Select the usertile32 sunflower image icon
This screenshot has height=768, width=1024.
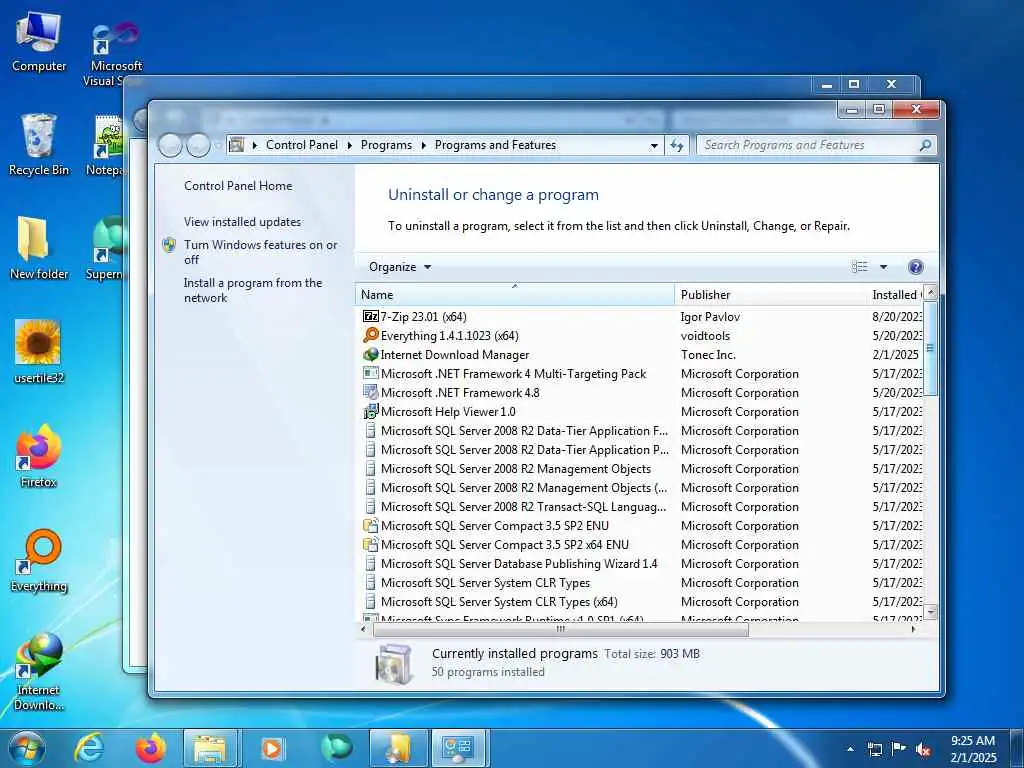pyautogui.click(x=39, y=351)
